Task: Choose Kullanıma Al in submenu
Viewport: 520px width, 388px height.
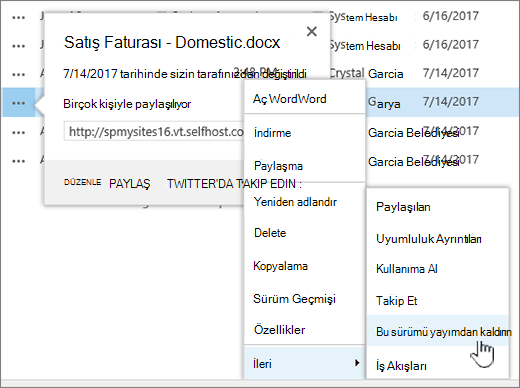Action: [x=437, y=269]
